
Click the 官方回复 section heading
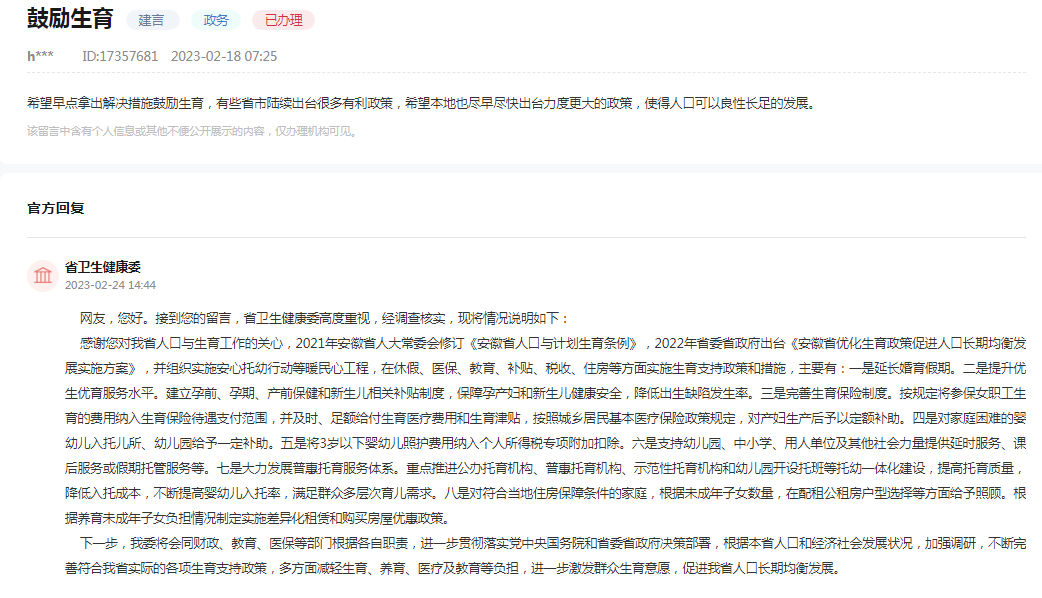[56, 208]
